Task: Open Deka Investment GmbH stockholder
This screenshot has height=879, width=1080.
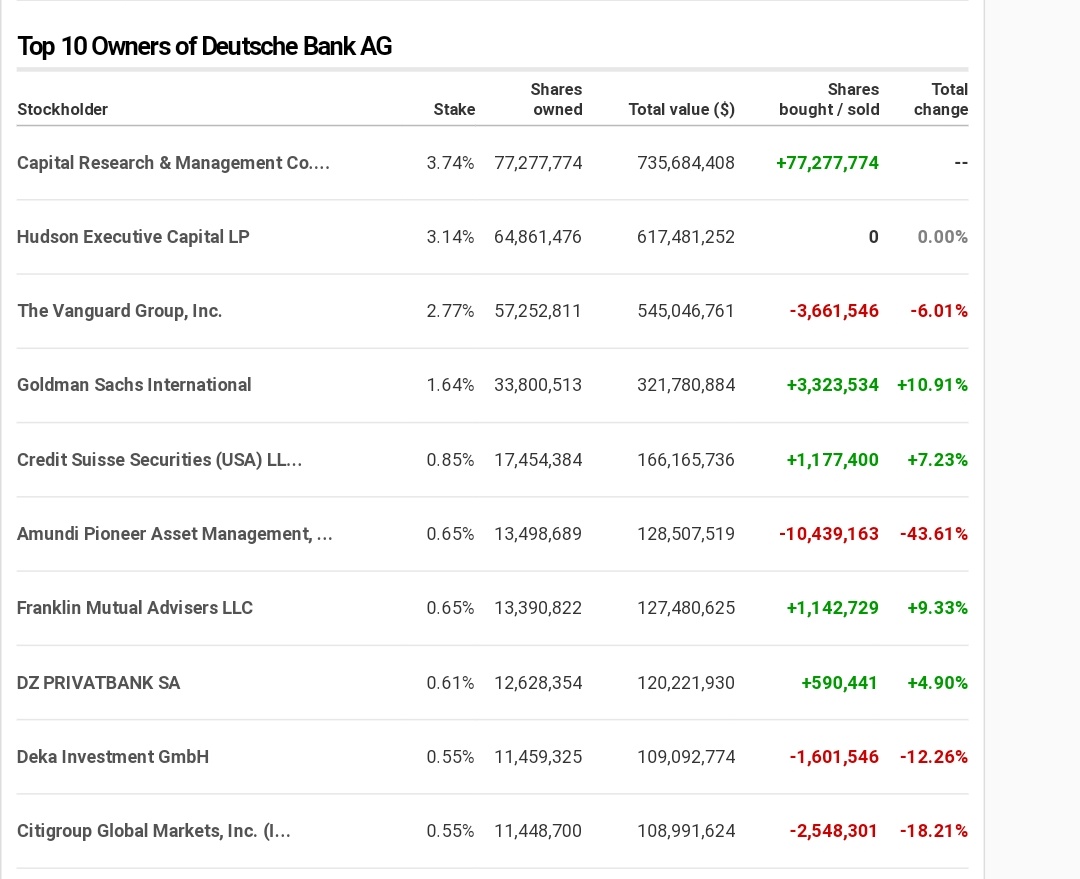Action: [x=113, y=756]
